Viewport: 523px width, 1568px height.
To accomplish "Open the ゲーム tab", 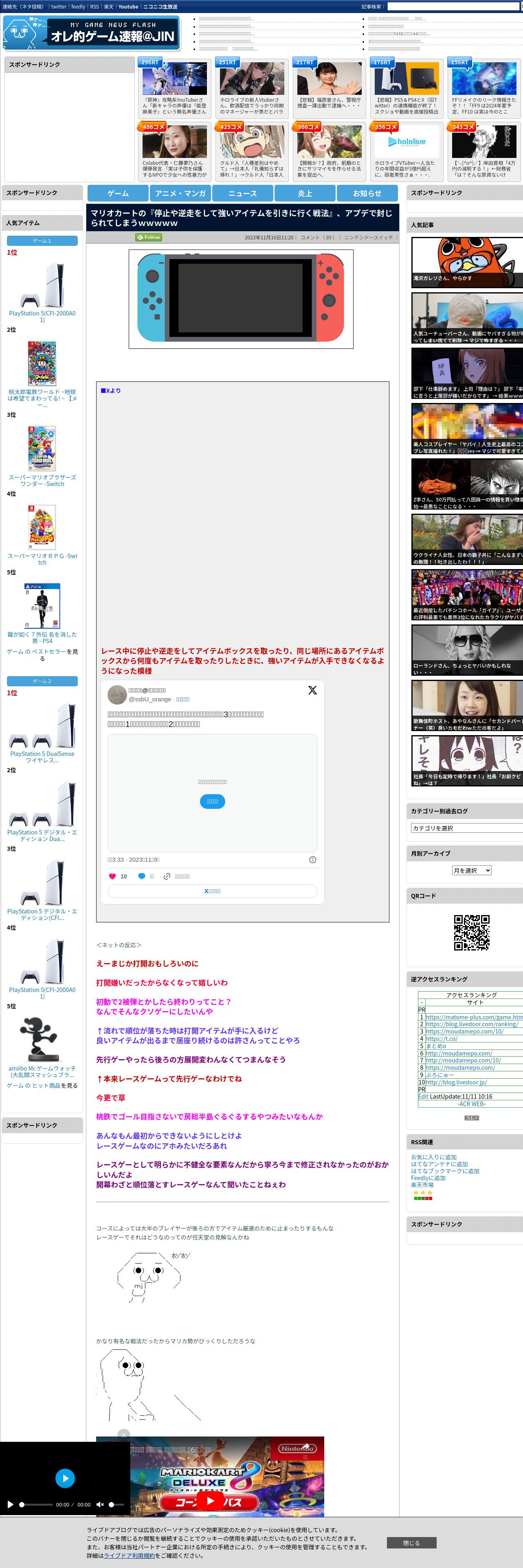I will (x=118, y=193).
